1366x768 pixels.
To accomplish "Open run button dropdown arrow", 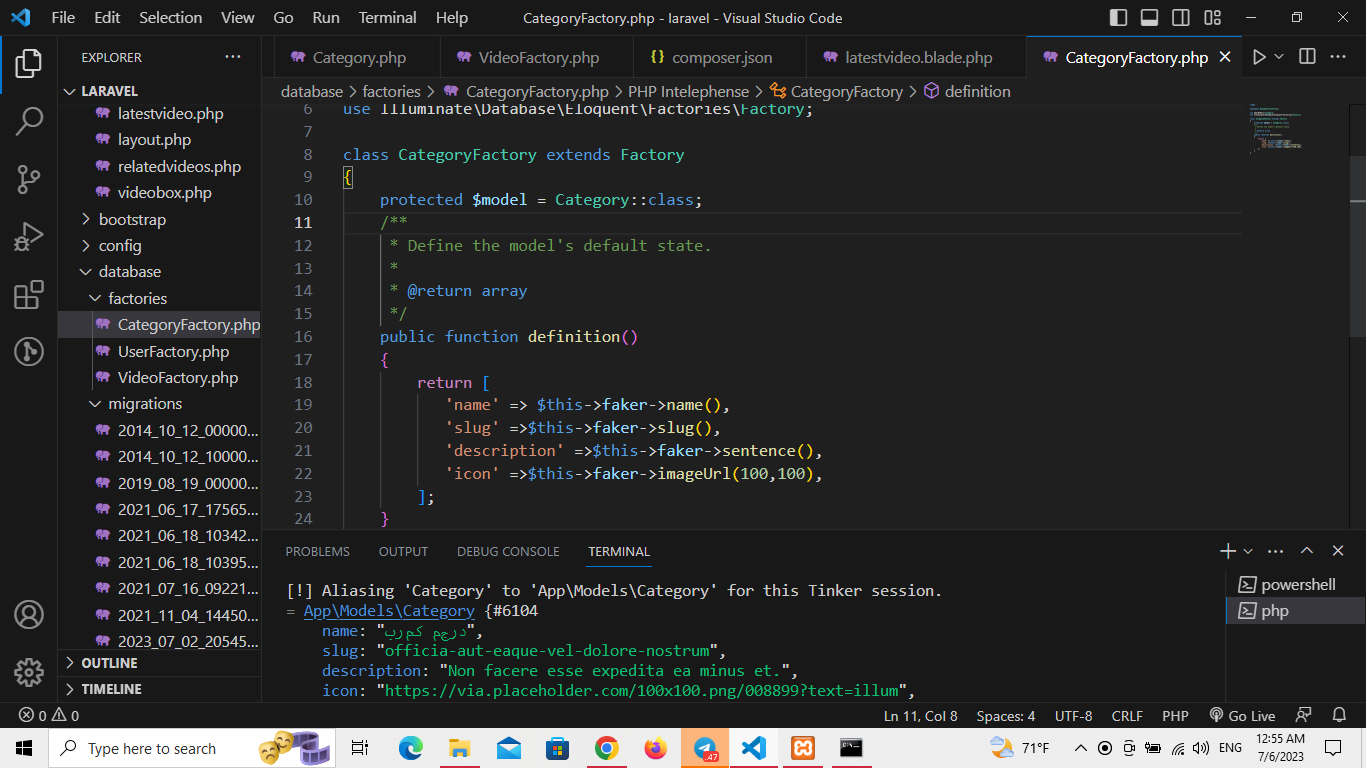I will [1279, 57].
